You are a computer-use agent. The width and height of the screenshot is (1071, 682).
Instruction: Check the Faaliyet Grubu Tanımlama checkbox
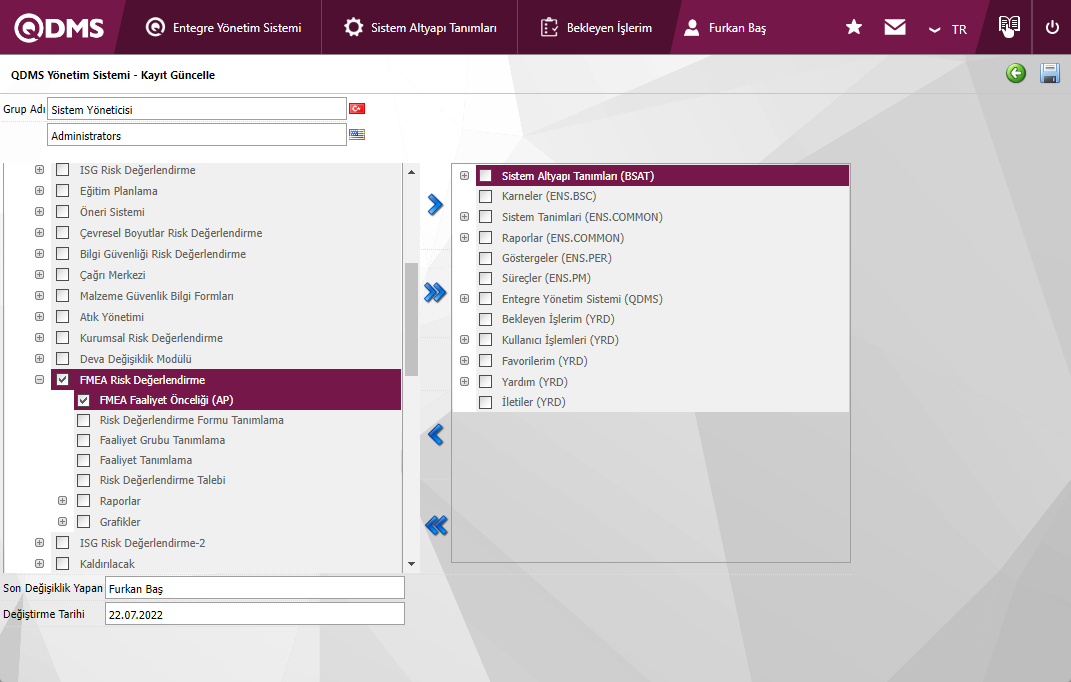84,440
